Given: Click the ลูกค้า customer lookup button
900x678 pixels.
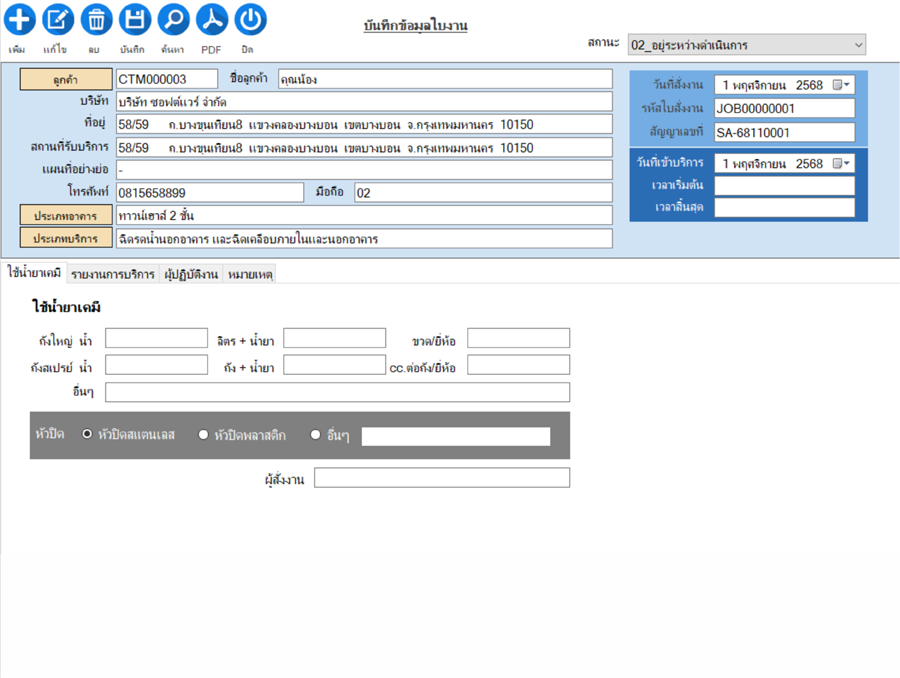Looking at the screenshot, I should point(66,79).
